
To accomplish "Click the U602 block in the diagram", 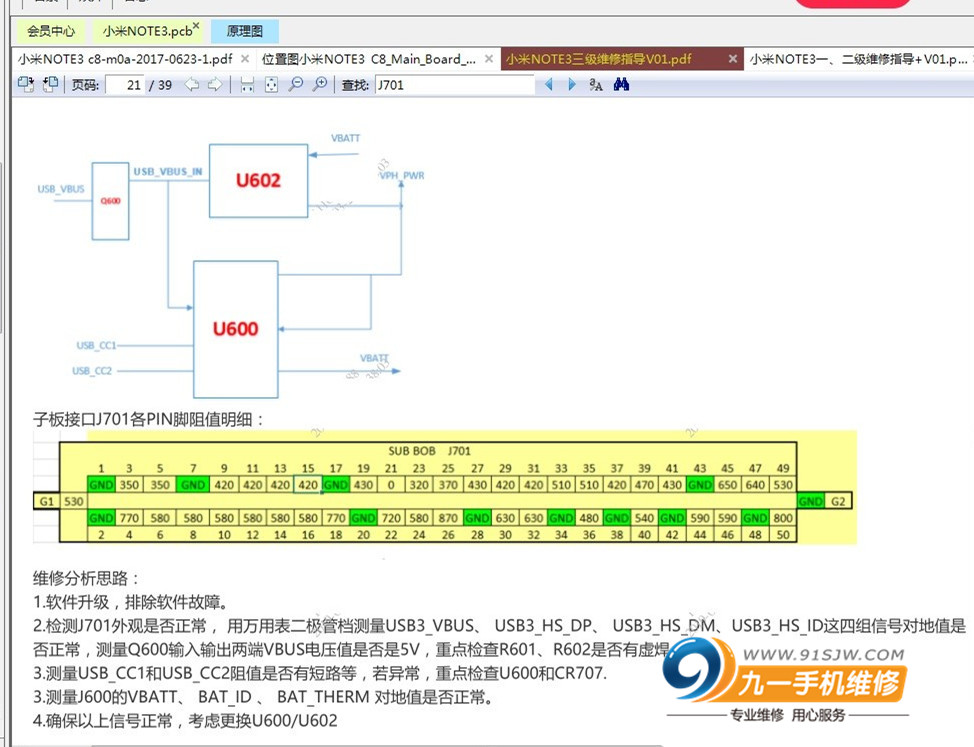I will 258,181.
